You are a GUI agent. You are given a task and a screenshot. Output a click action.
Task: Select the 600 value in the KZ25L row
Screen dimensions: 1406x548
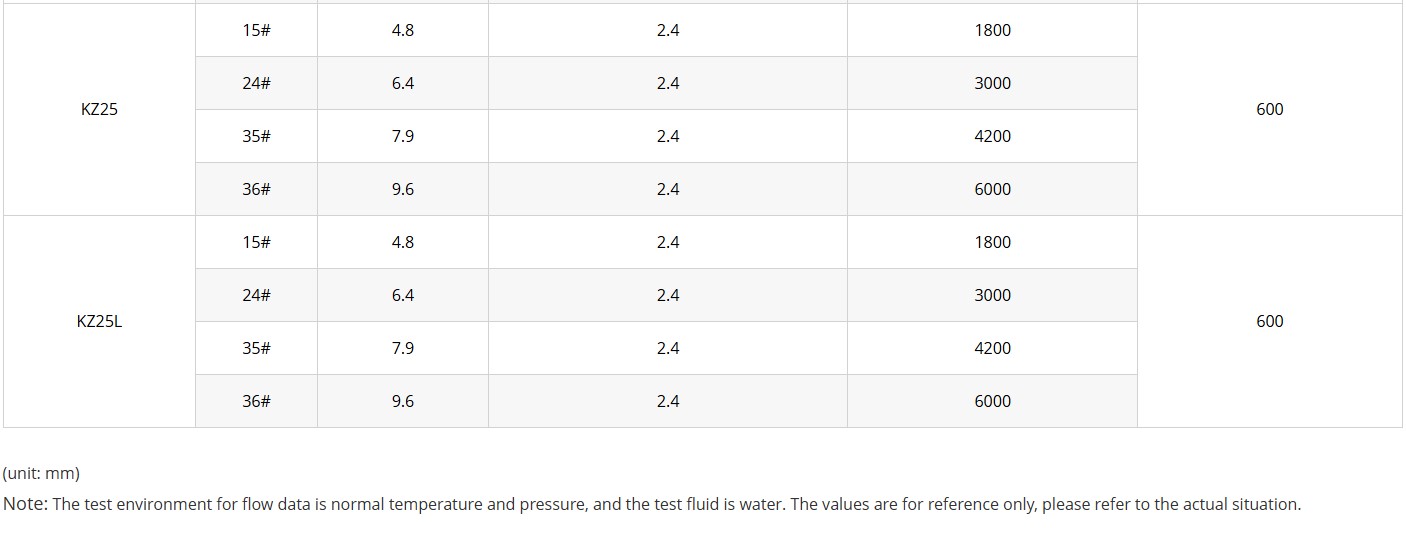(1269, 321)
